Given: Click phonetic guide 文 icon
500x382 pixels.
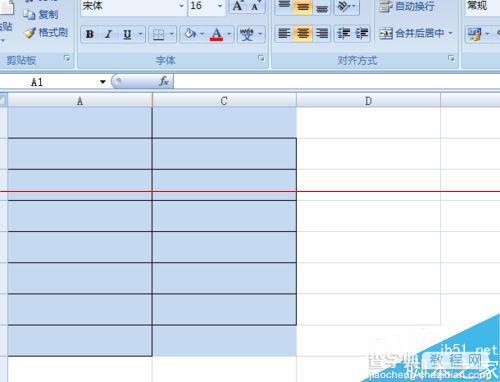Looking at the screenshot, I should pos(247,34).
